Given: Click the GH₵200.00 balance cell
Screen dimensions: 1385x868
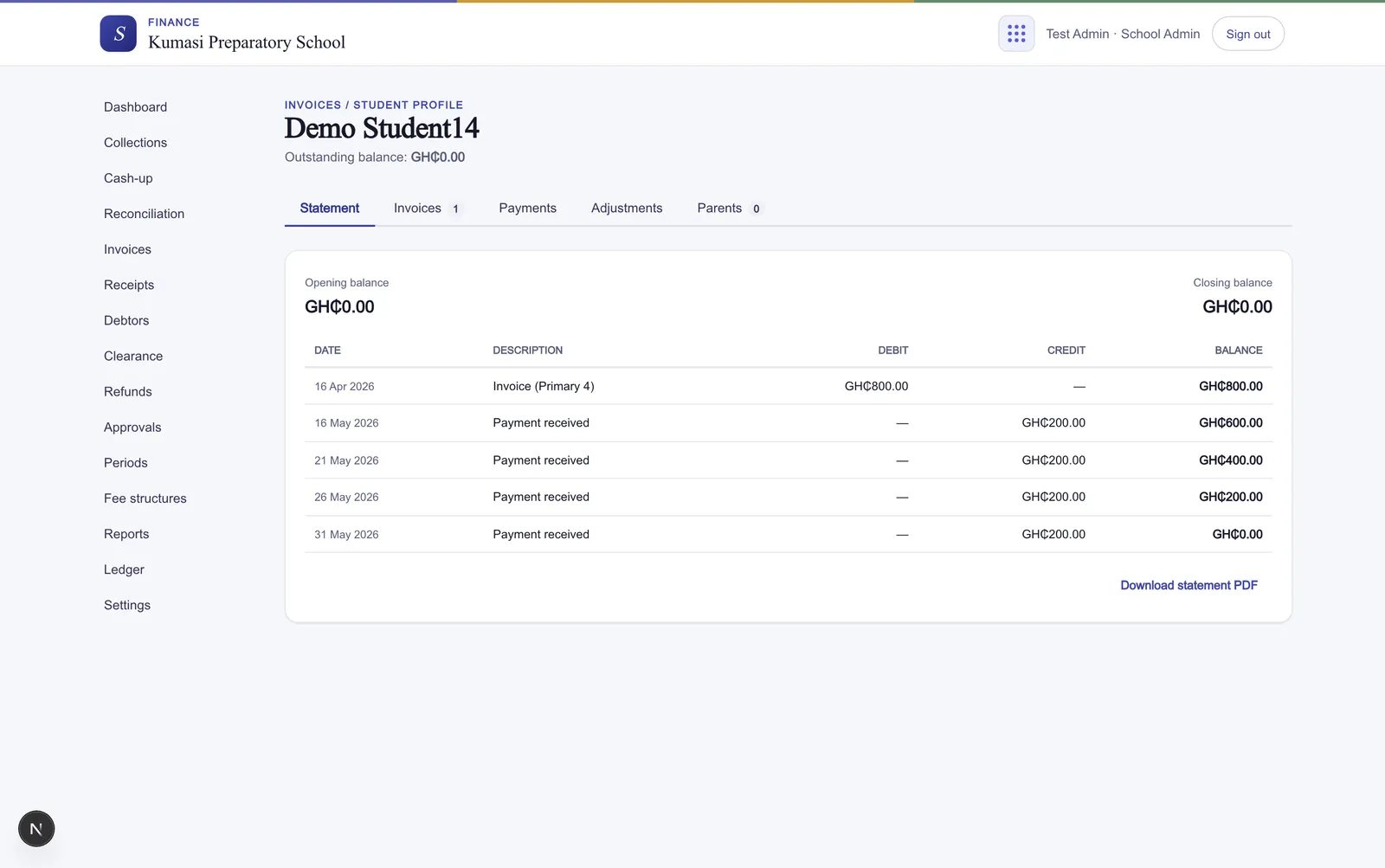Looking at the screenshot, I should point(1230,497).
